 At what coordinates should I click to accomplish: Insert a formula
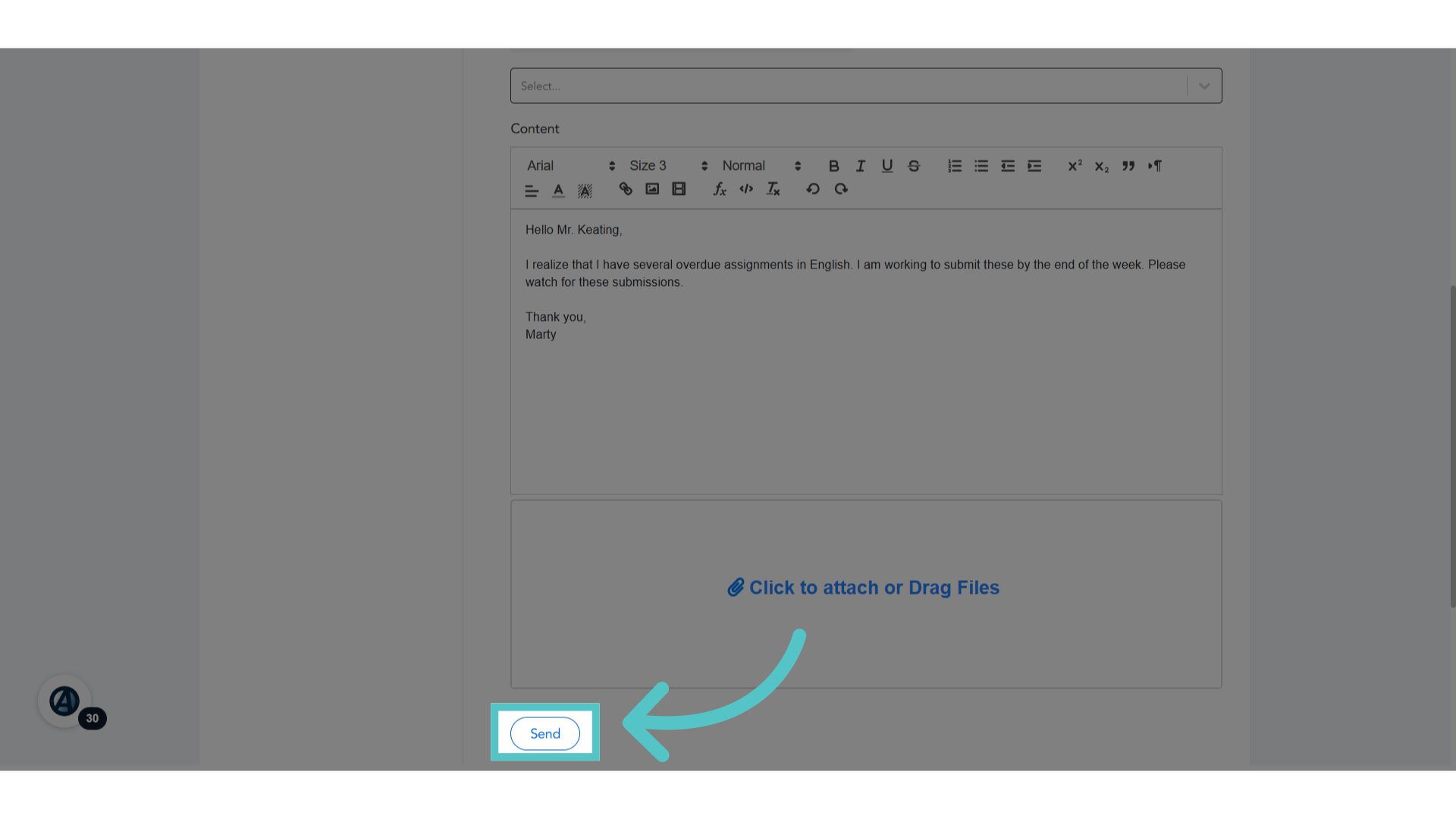(x=720, y=189)
